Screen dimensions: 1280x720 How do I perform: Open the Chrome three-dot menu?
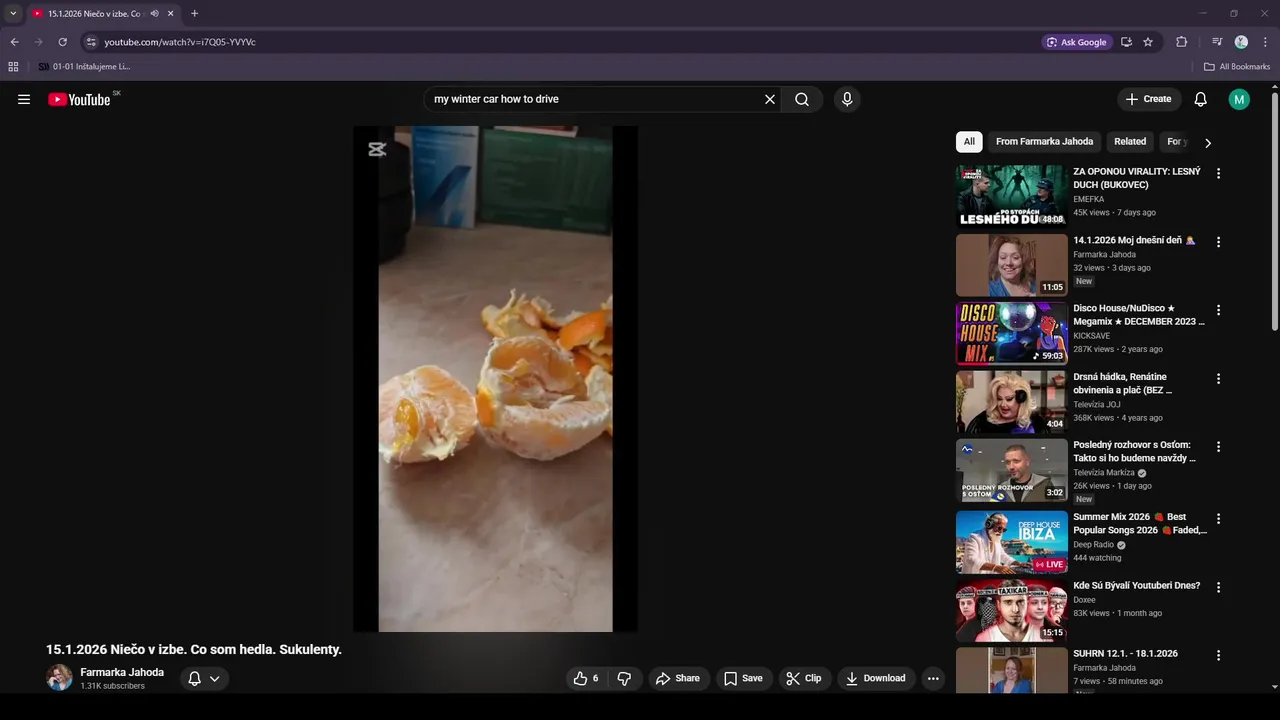click(1266, 42)
